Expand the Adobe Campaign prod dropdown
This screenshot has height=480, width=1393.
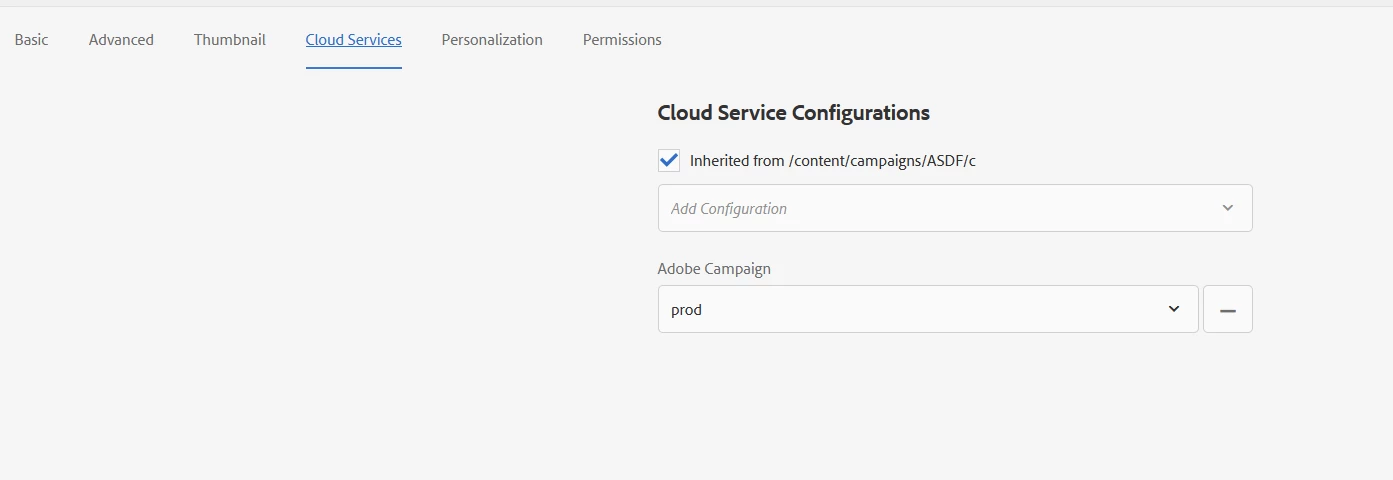click(927, 309)
